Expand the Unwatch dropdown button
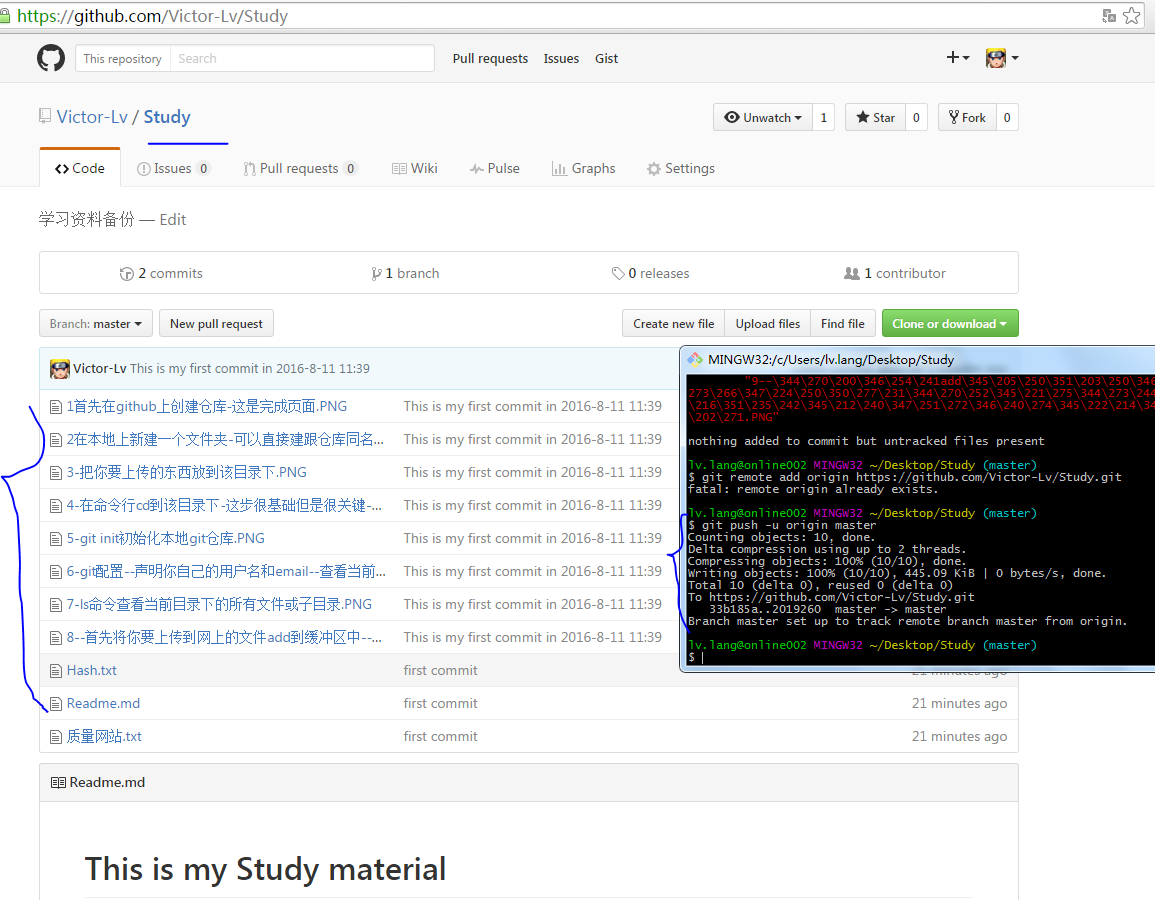The width and height of the screenshot is (1155, 900). coord(763,117)
